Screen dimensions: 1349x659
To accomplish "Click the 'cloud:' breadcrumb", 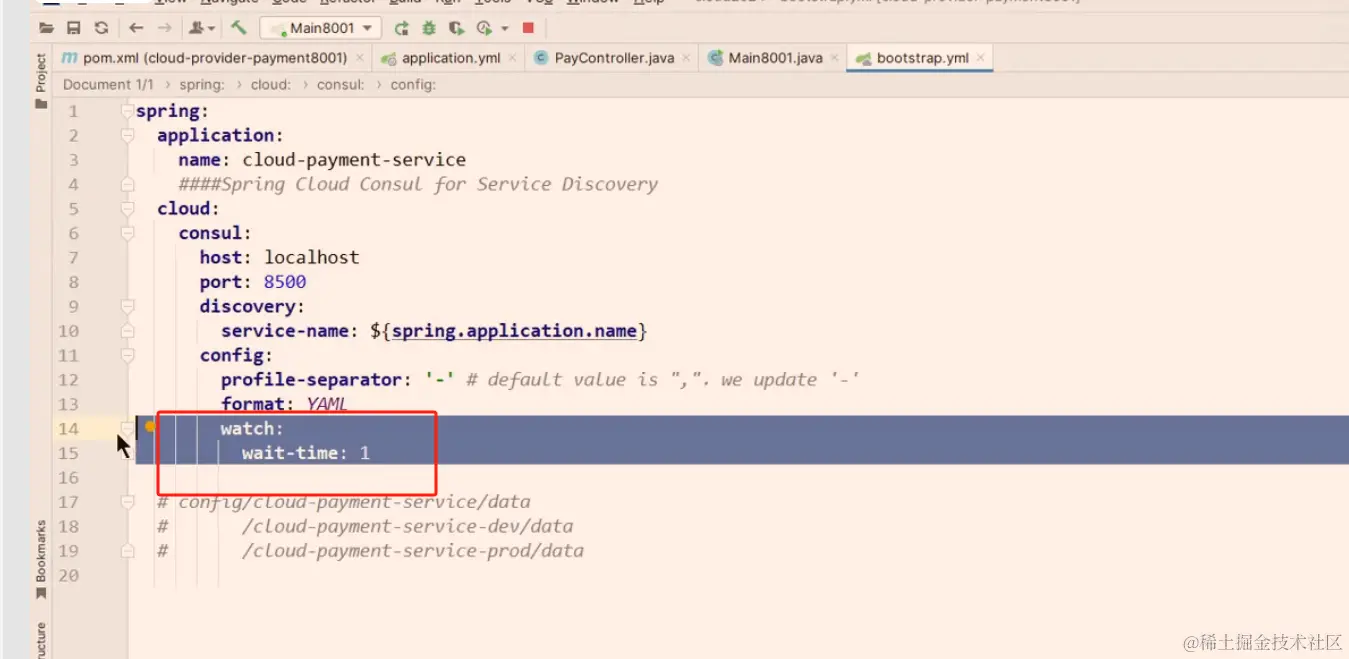I will [270, 85].
